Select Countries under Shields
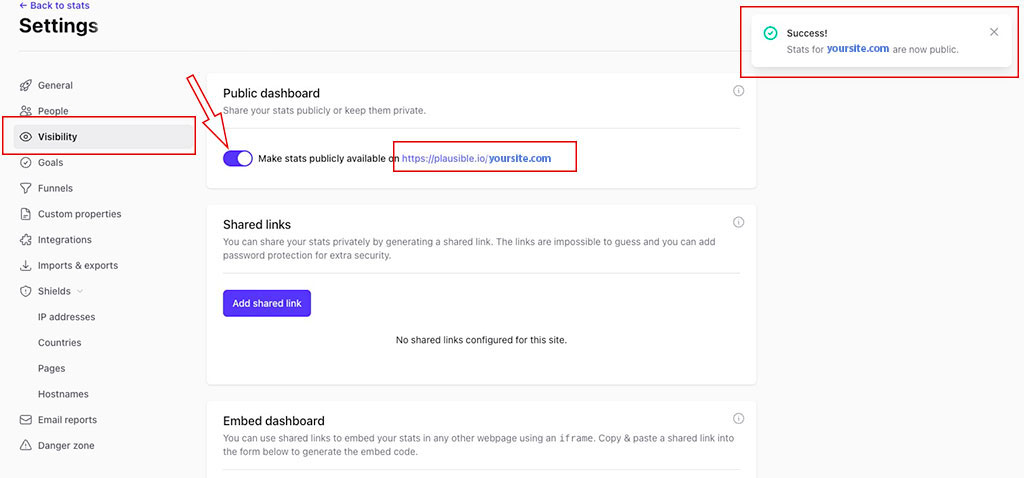The image size is (1024, 478). (59, 343)
